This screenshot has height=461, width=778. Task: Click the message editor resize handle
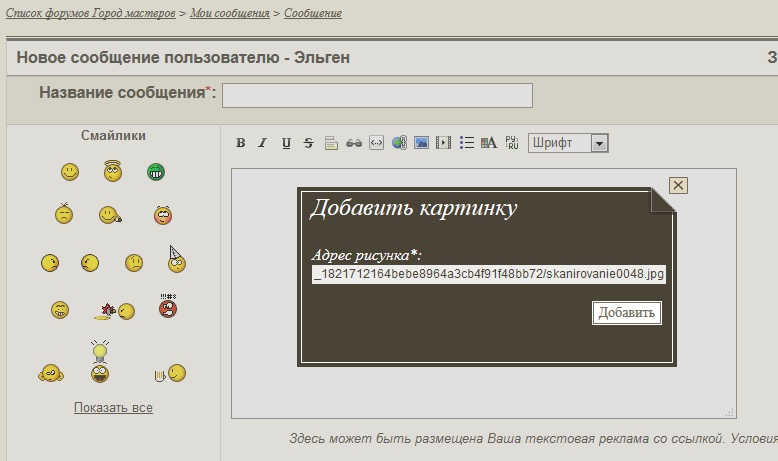(729, 412)
